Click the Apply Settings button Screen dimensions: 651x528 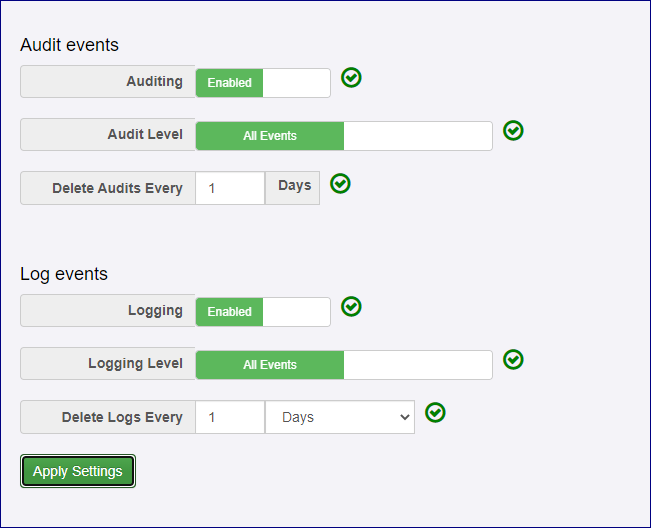(78, 472)
